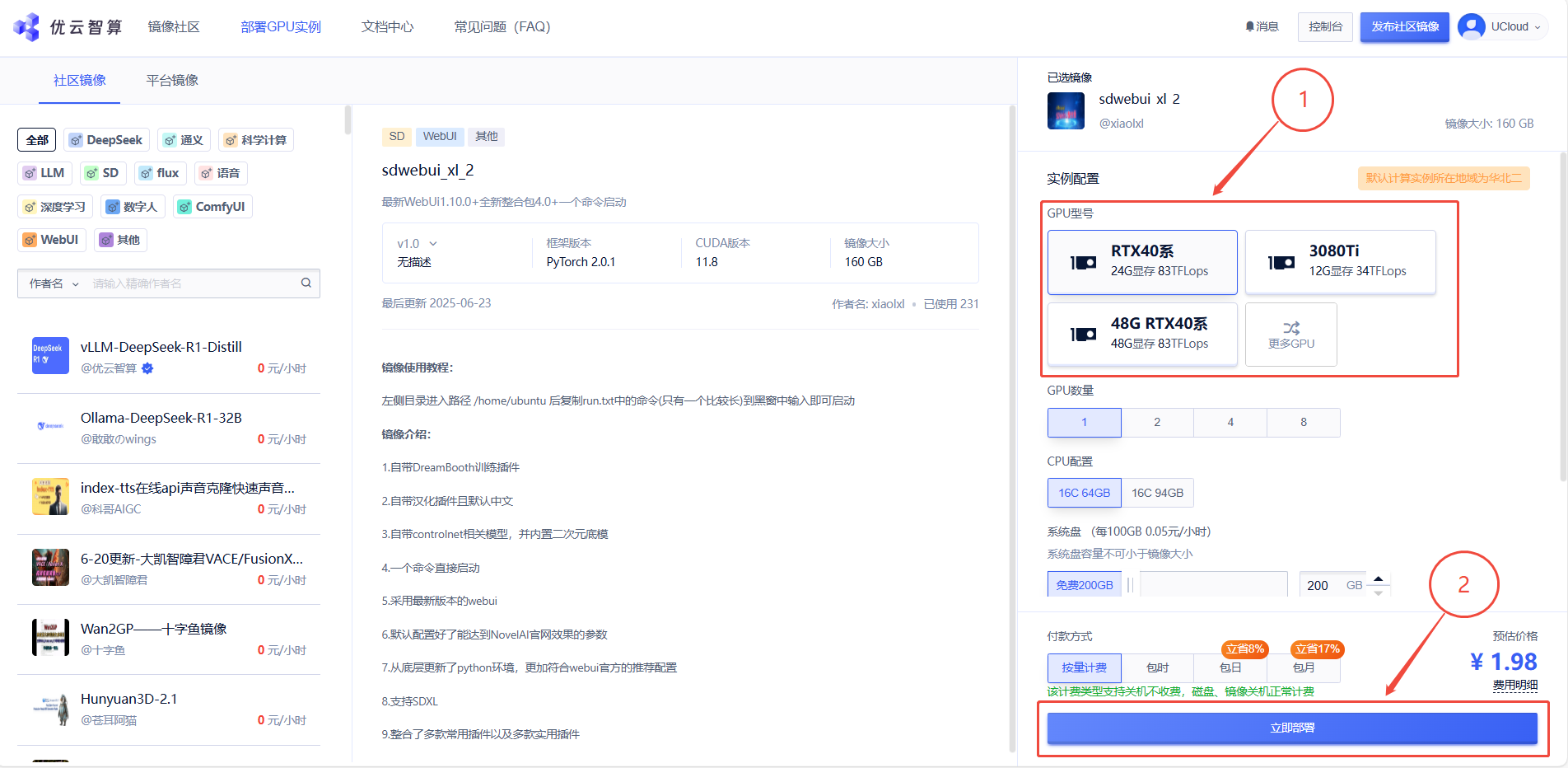Click the 控制台 button
Image resolution: width=1568 pixels, height=768 pixels.
1325,27
